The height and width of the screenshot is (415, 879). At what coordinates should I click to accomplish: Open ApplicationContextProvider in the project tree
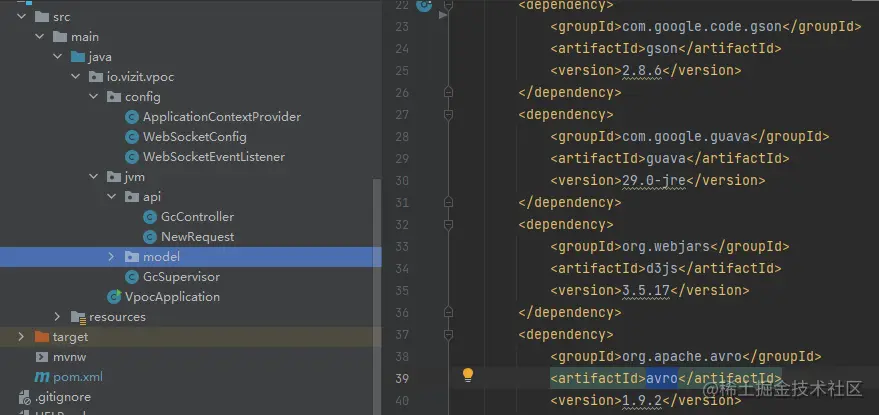tap(221, 117)
